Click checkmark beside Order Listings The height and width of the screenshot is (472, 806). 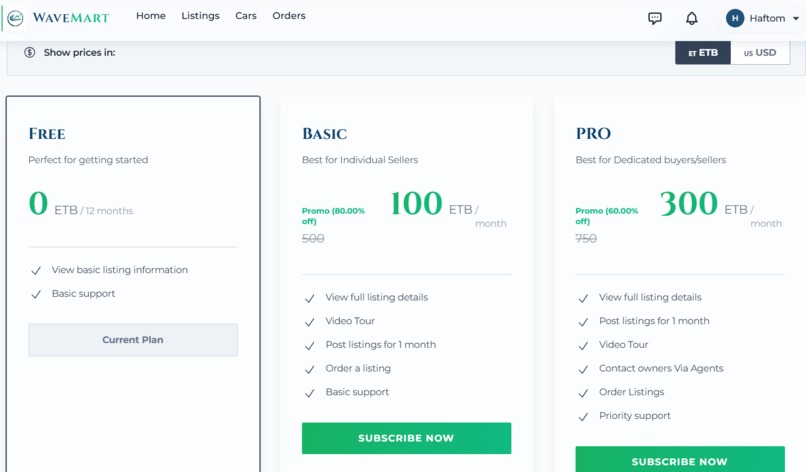(583, 393)
